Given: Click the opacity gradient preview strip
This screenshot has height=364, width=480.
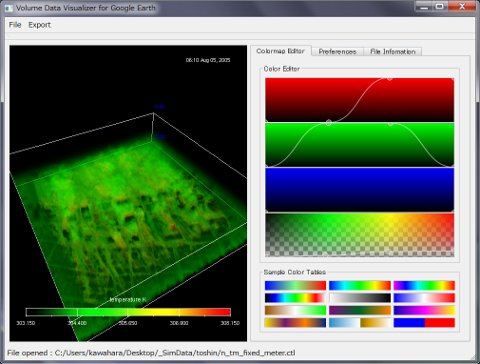Looking at the screenshot, I should 359,235.
